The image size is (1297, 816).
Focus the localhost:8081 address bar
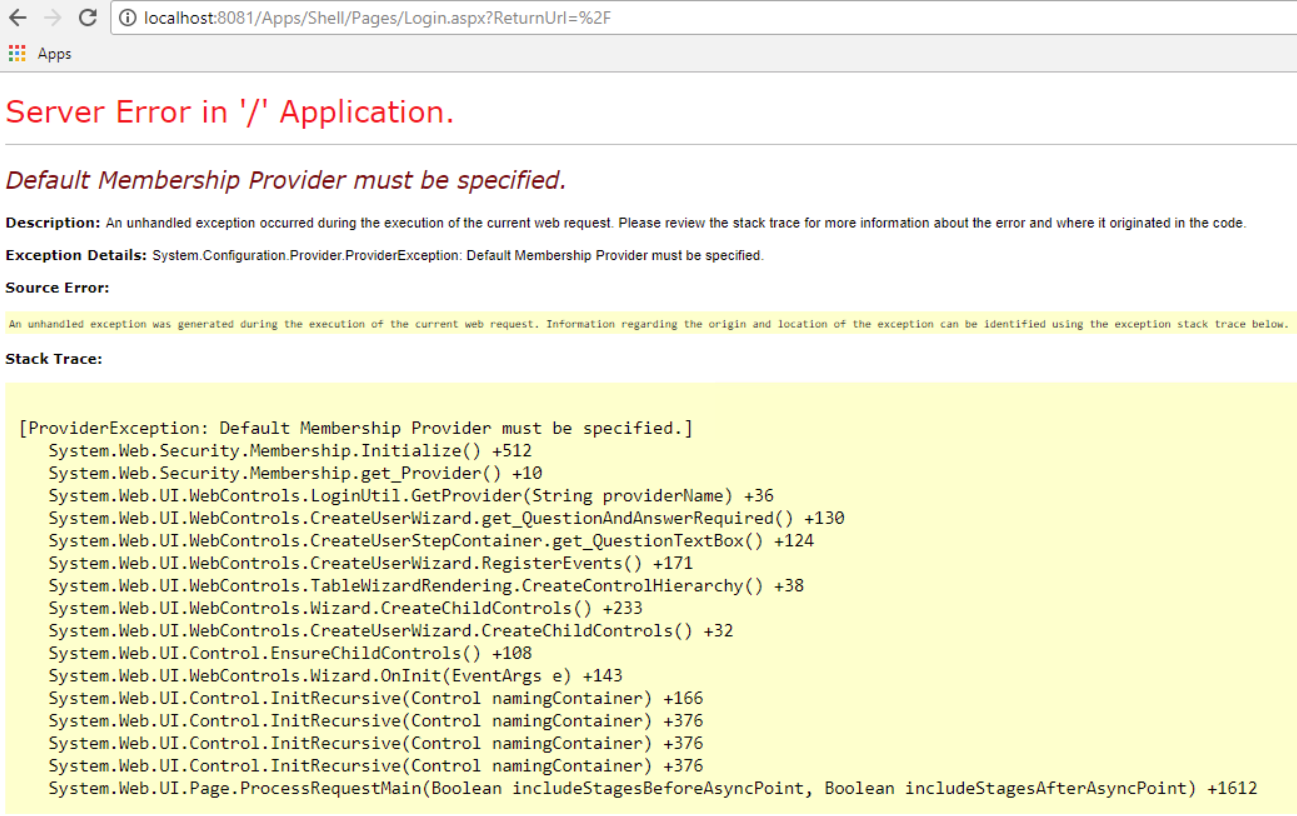point(703,18)
